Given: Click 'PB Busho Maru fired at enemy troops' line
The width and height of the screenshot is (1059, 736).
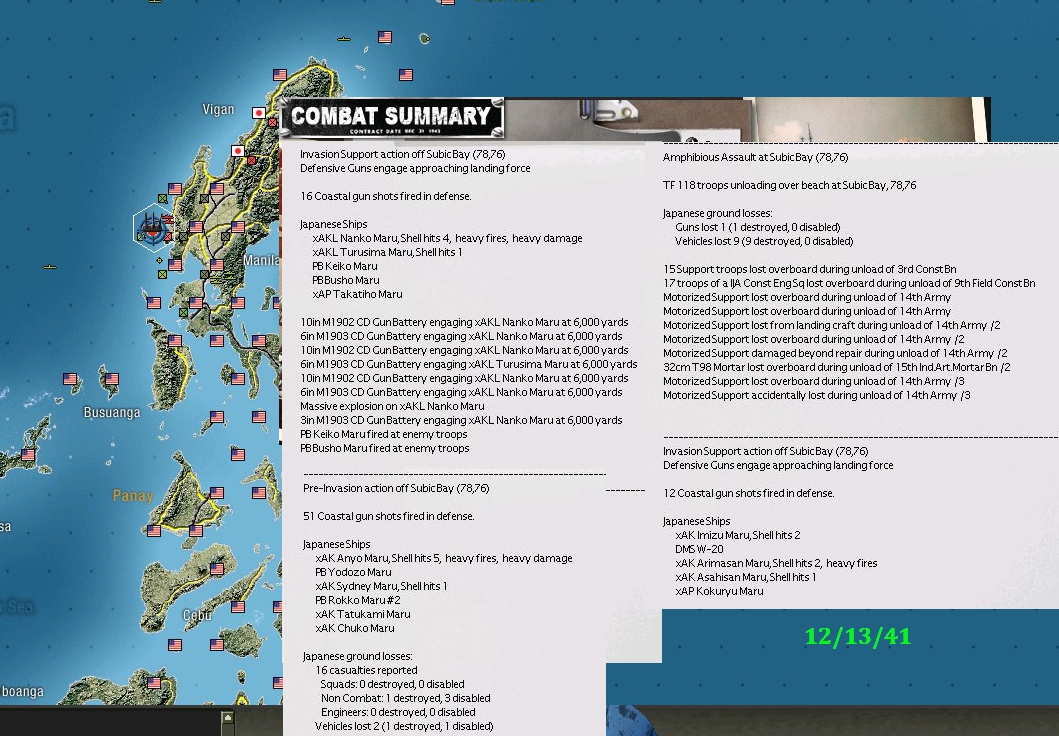Looking at the screenshot, I should [x=384, y=448].
